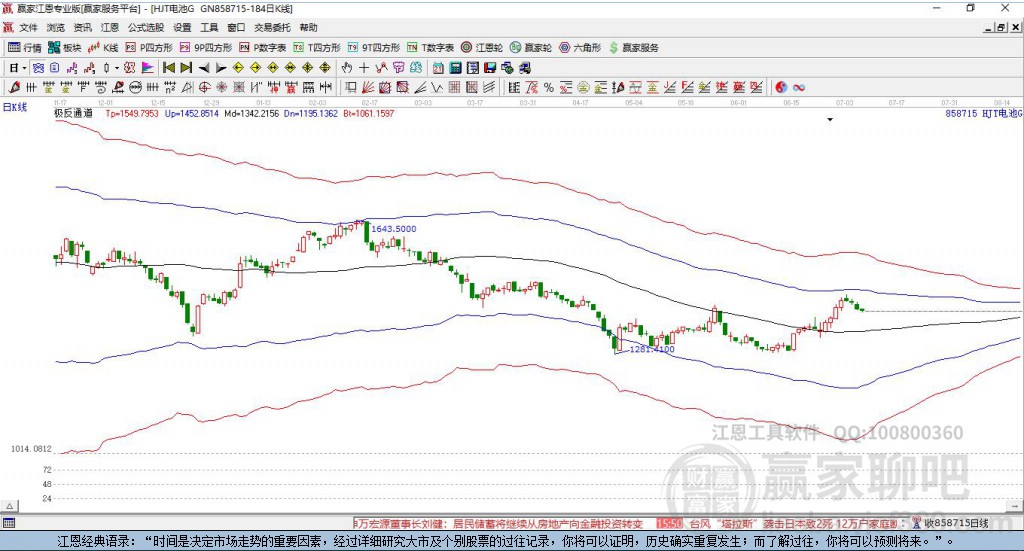Open the 浏览 menu

point(56,27)
